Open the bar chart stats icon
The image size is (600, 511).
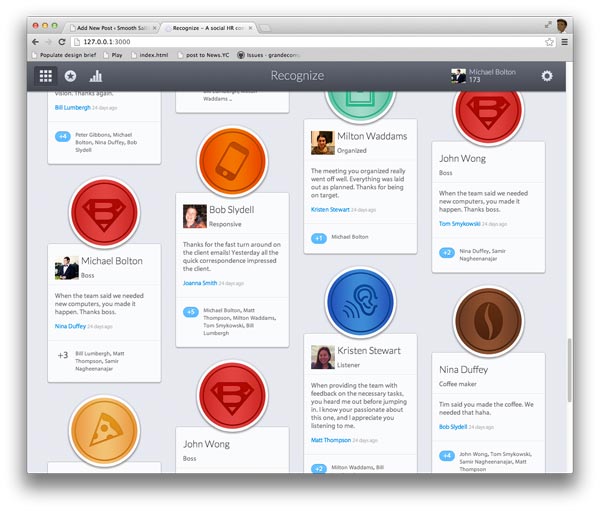click(96, 76)
